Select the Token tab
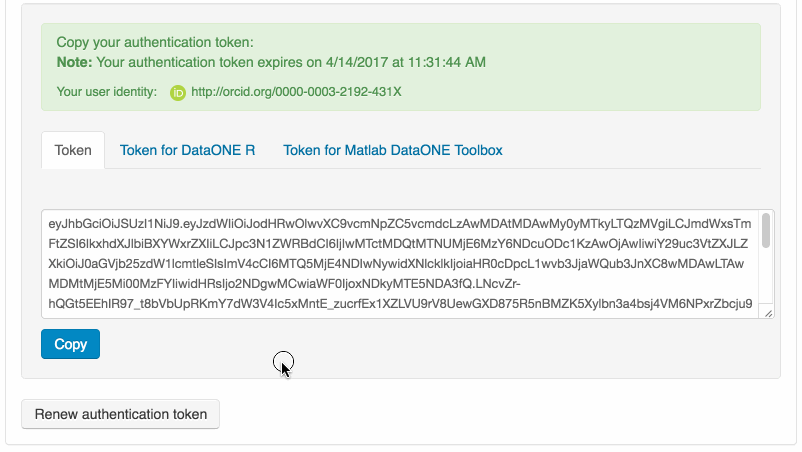 (x=73, y=150)
